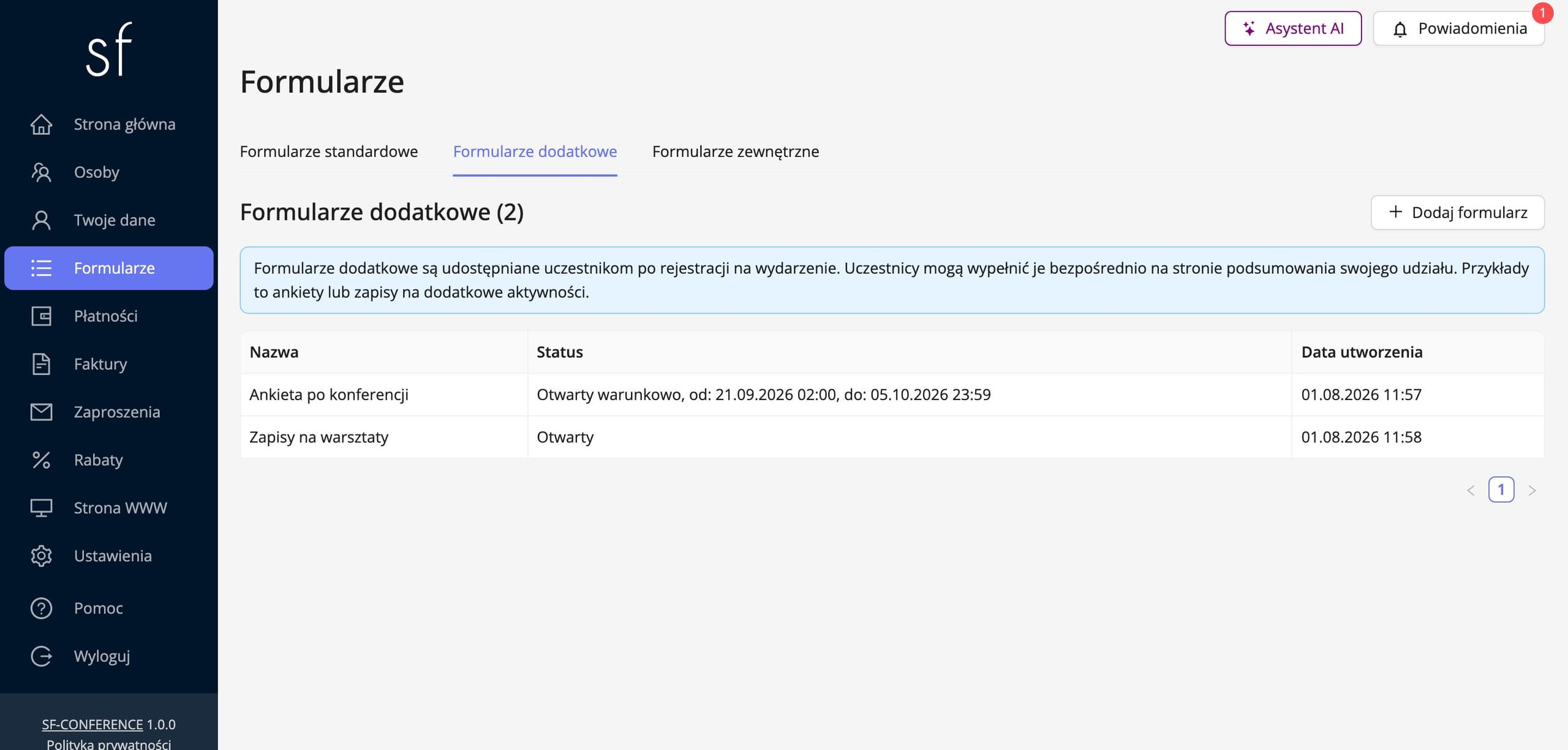Click the envelope icon for Zaproszenia

coord(41,412)
